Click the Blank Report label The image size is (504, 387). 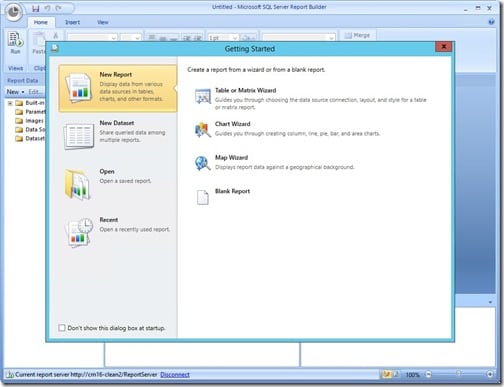[x=232, y=191]
